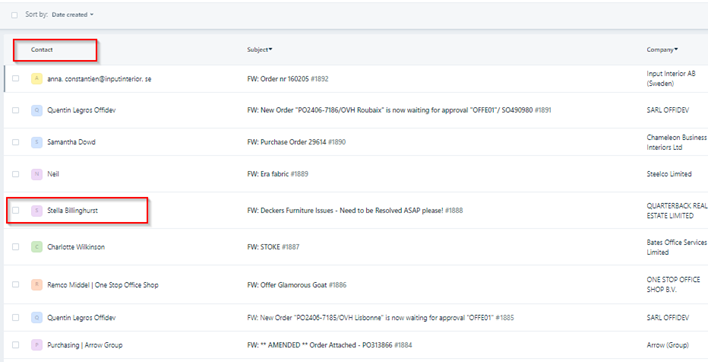Click Samantha Dowd's S avatar
This screenshot has width=708, height=362.
pos(37,142)
